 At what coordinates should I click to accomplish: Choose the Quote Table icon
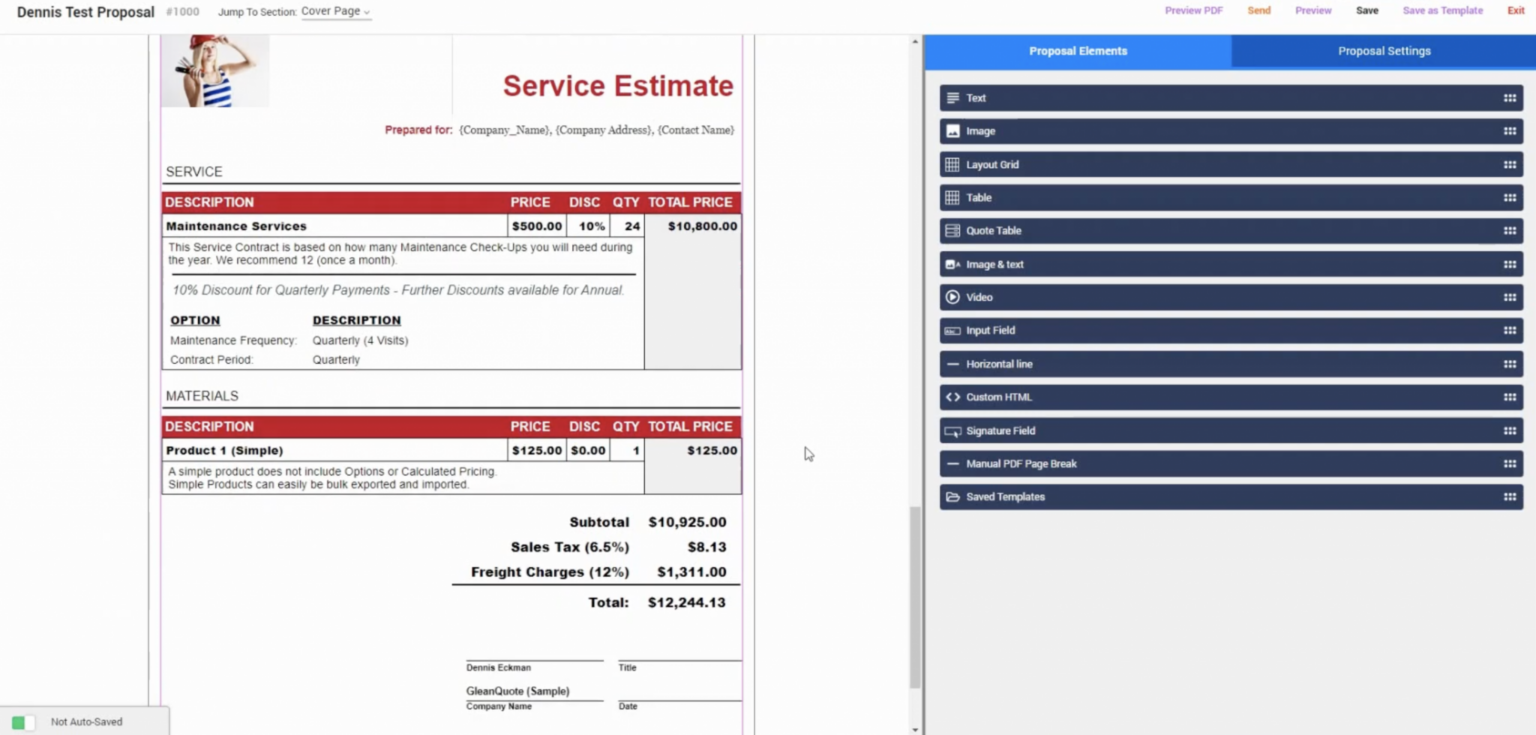[x=952, y=231]
